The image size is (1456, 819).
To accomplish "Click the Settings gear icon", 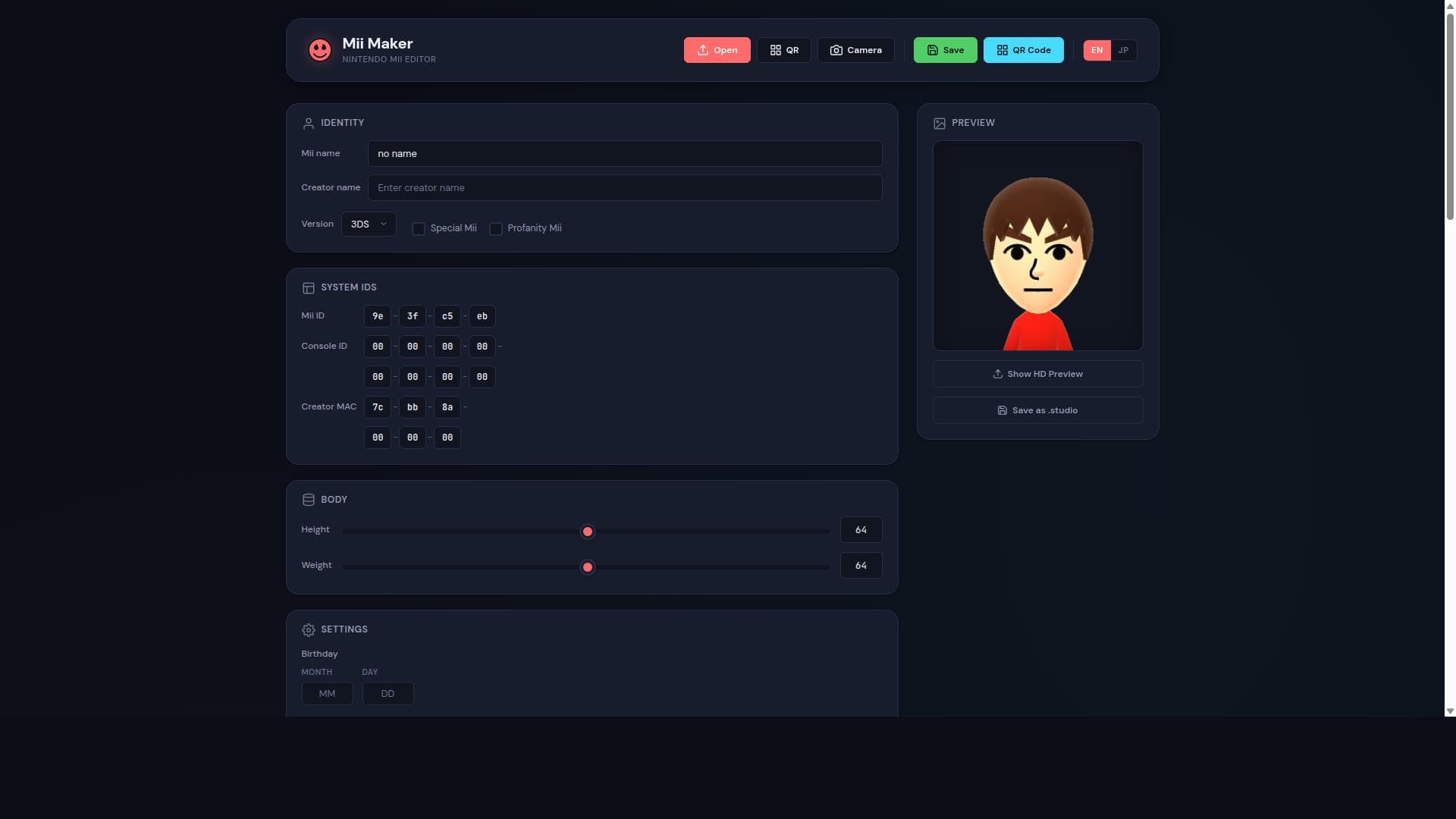I will tap(308, 629).
